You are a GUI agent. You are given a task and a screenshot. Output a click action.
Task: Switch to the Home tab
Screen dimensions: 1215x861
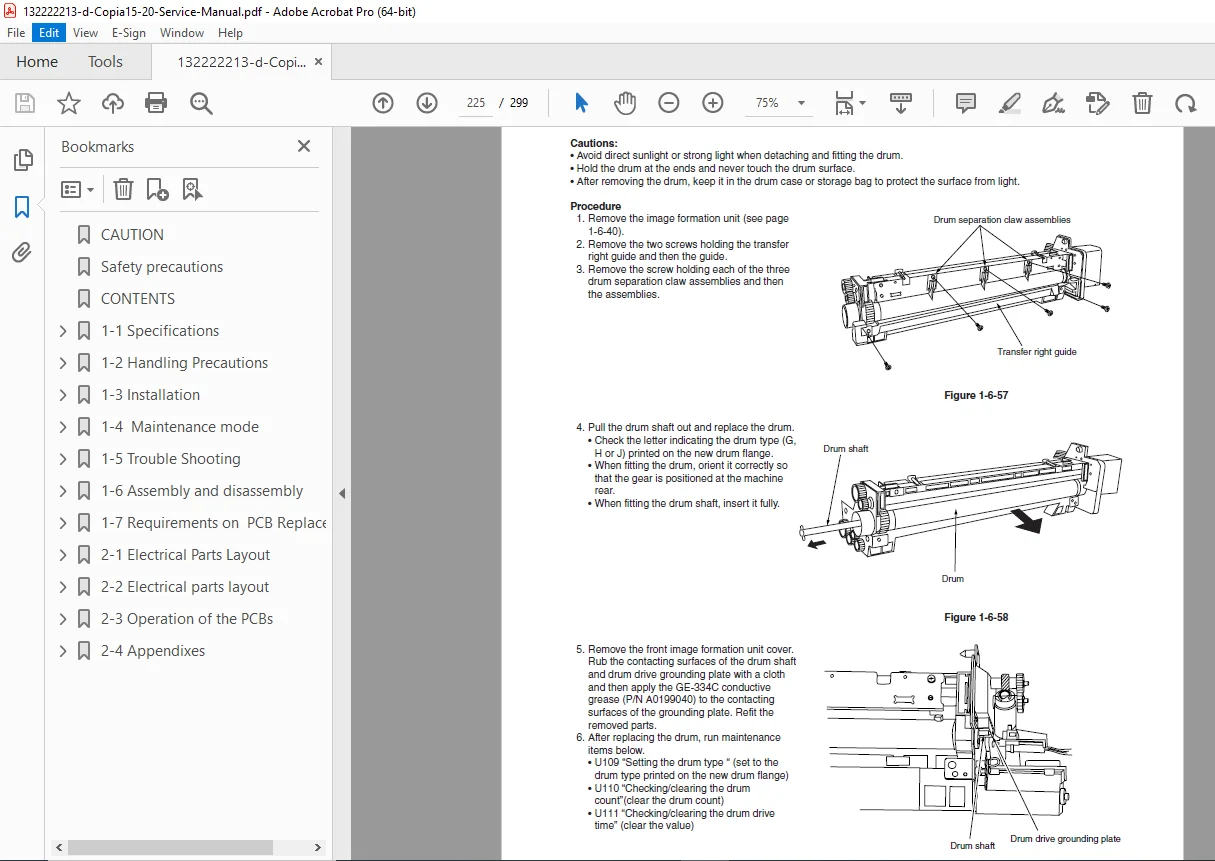point(37,62)
